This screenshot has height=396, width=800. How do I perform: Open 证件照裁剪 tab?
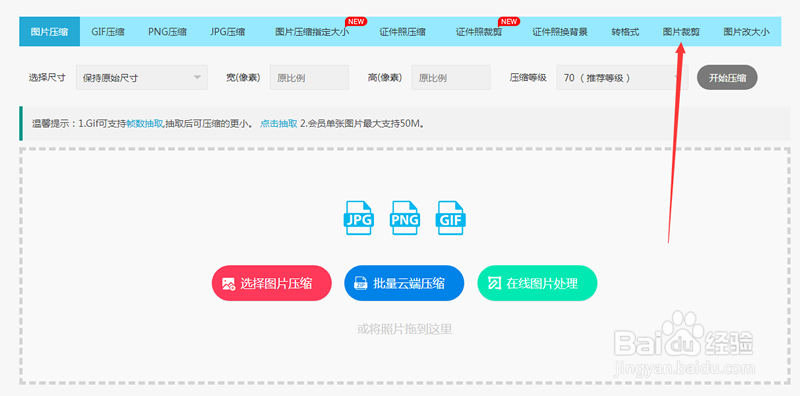[479, 32]
